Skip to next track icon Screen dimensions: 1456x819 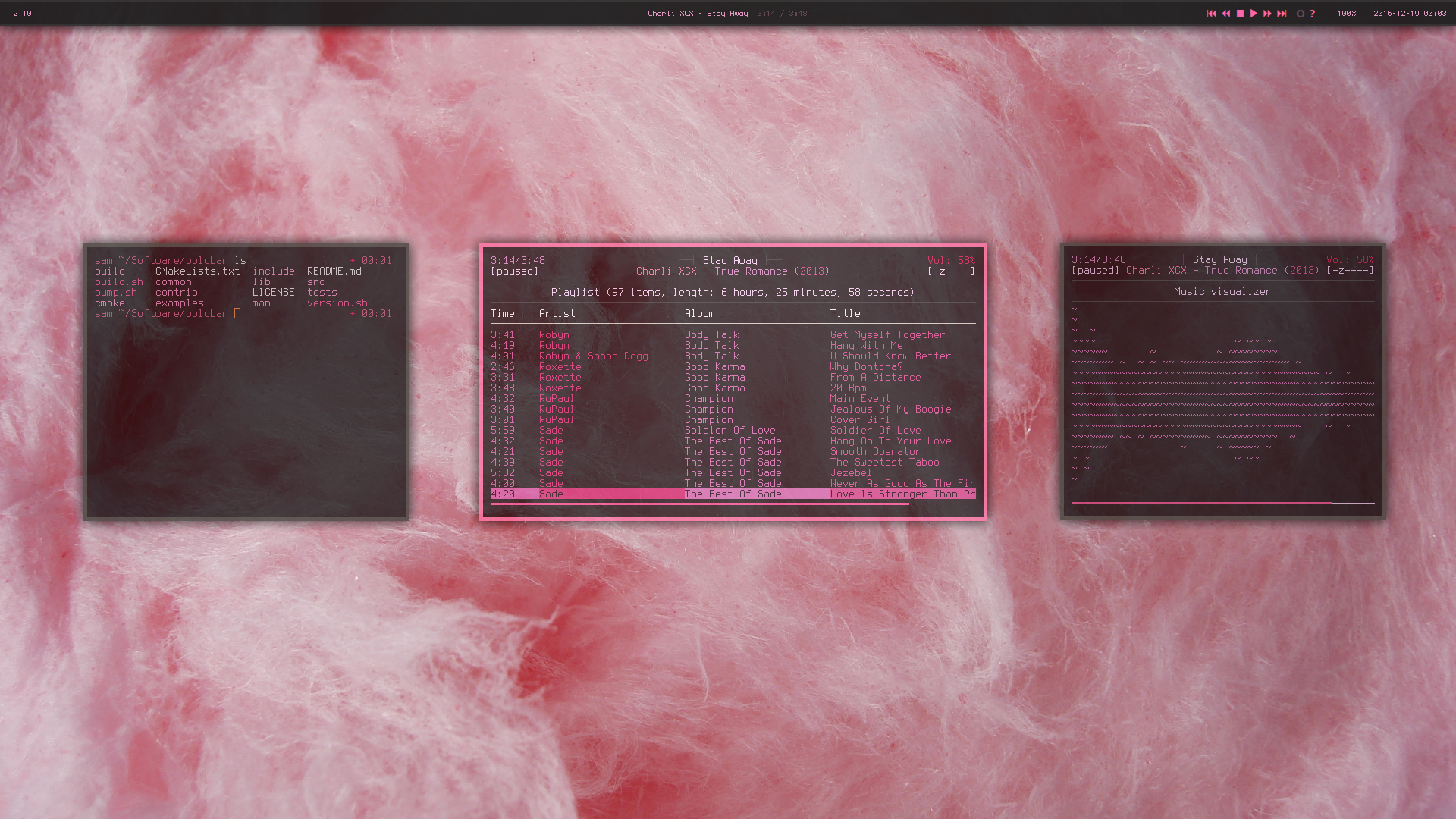1282,14
